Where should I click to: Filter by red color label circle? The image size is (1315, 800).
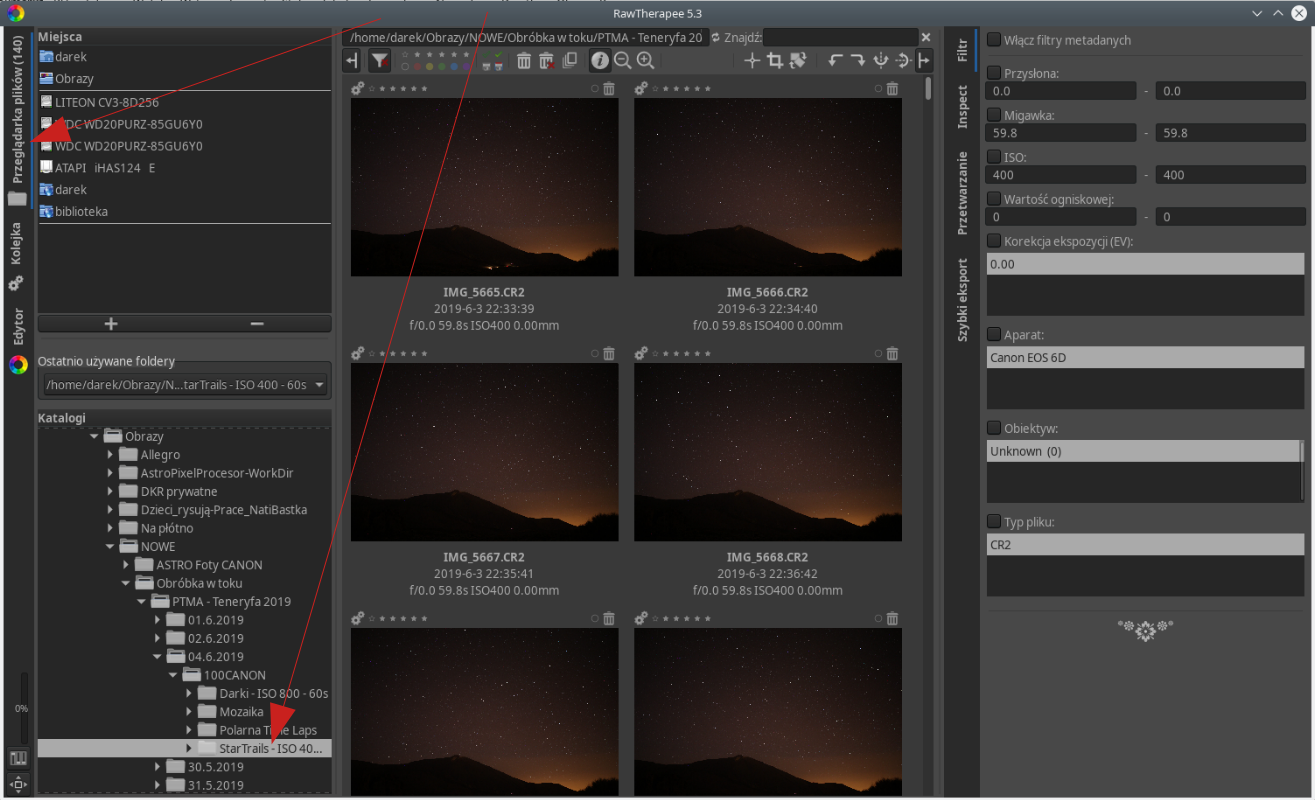point(418,66)
